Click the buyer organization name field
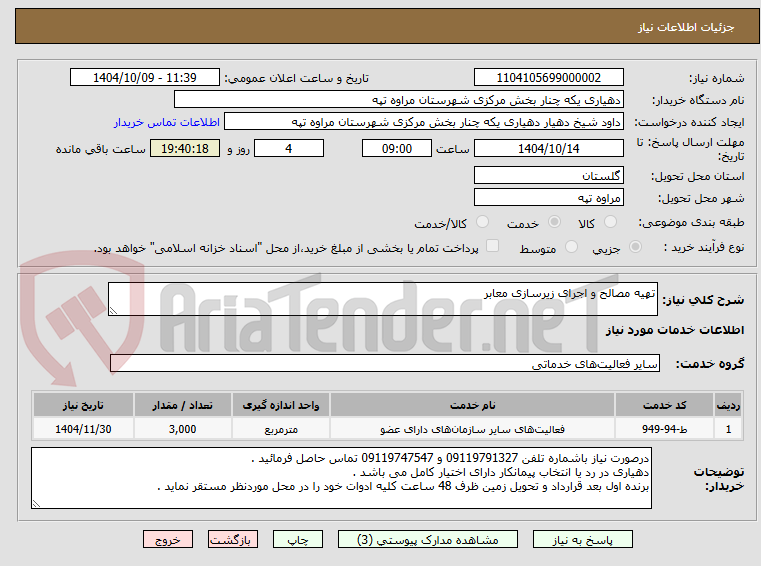The width and height of the screenshot is (761, 566). pos(398,100)
